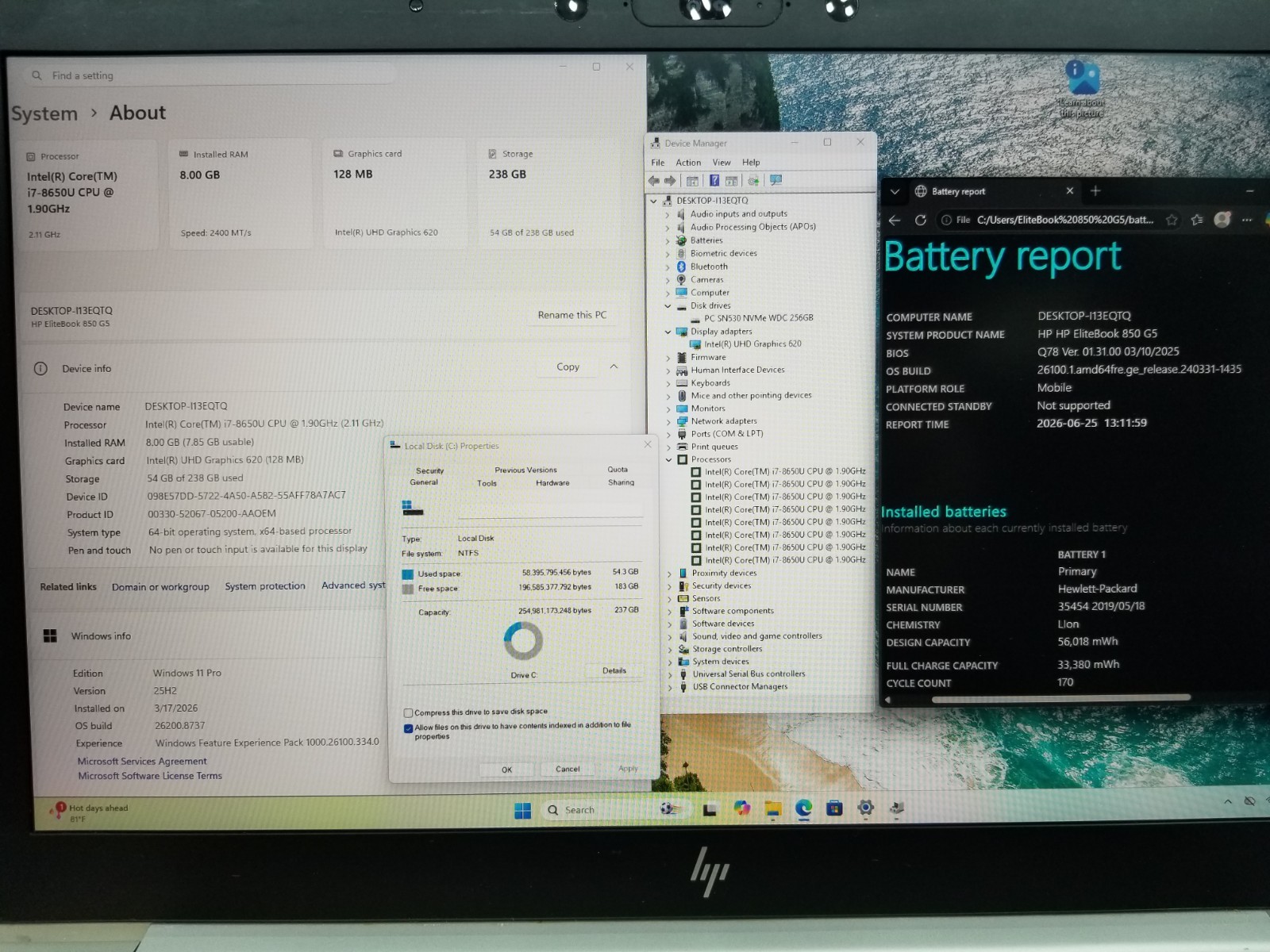Collapse Display adapters node
The width and height of the screenshot is (1270, 952).
point(668,332)
